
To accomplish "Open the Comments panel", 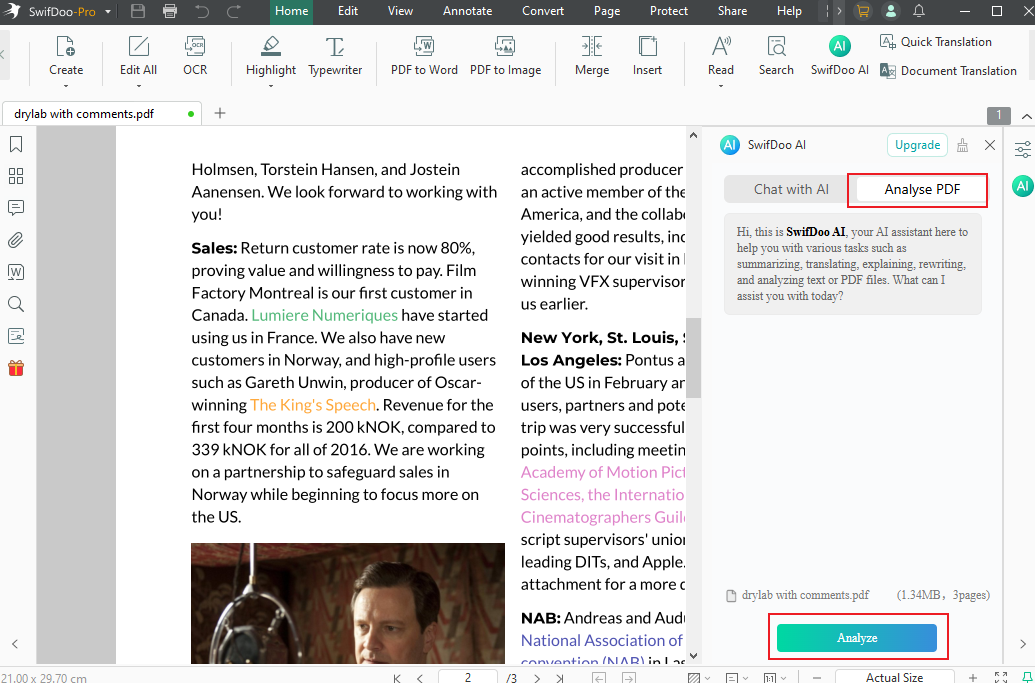I will tap(15, 208).
